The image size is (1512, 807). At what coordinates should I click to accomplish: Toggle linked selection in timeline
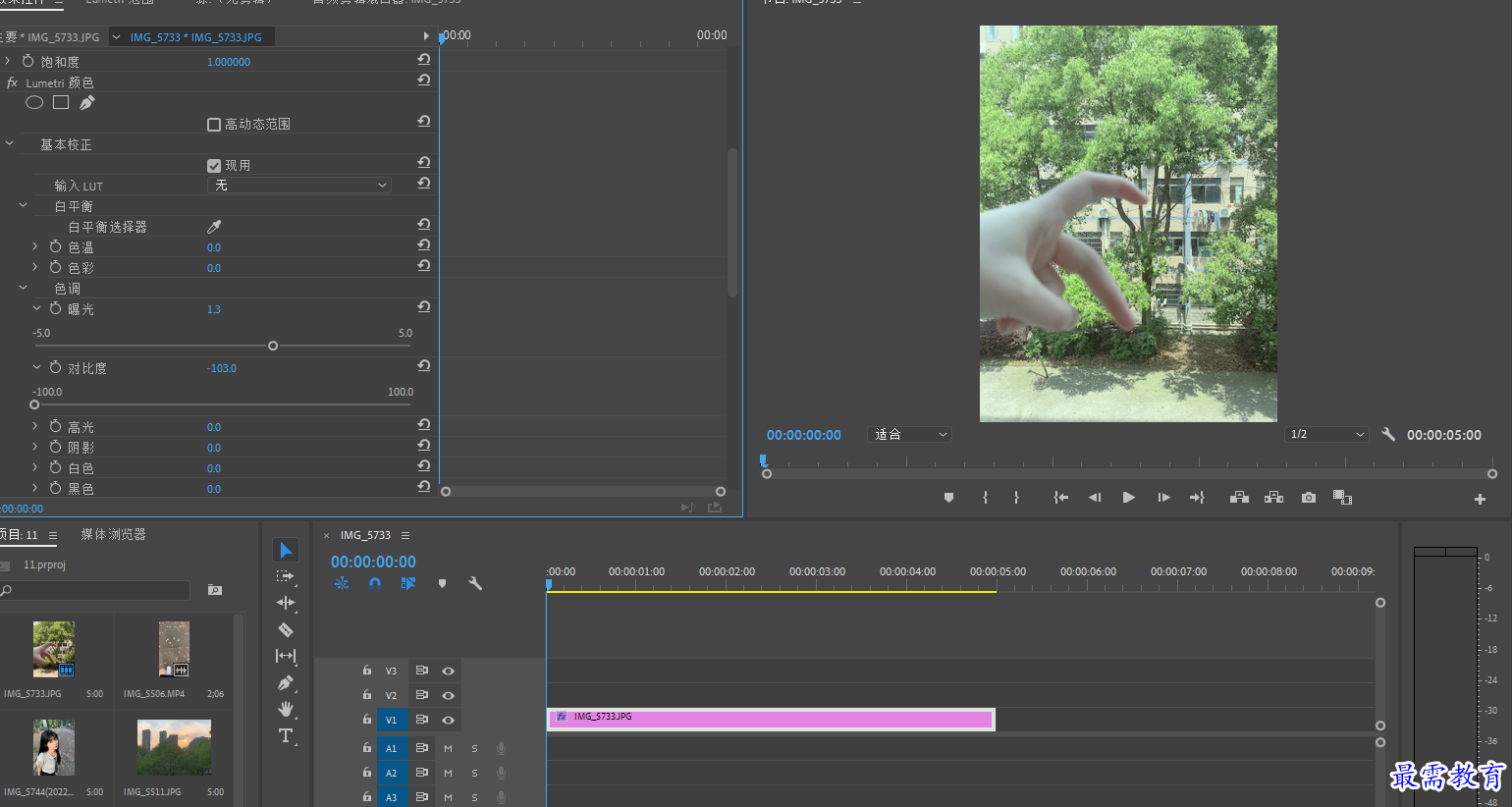point(408,583)
